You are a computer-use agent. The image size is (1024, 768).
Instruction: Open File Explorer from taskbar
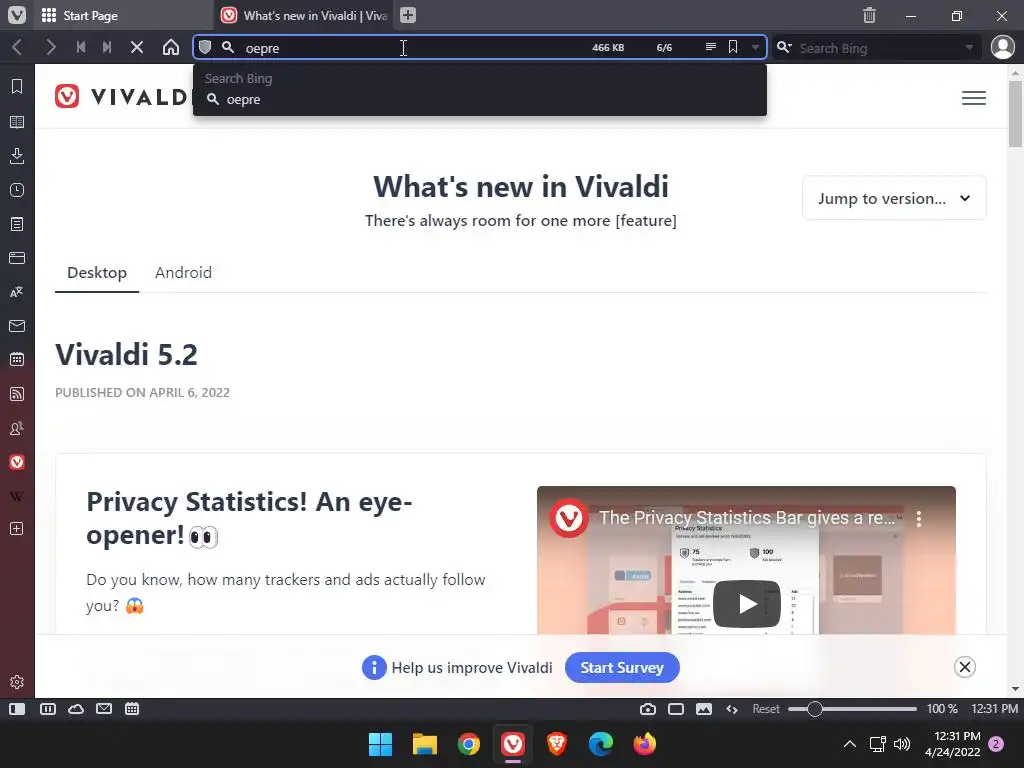[424, 744]
